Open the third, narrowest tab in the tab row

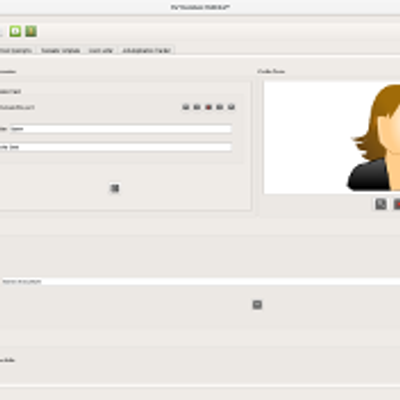click(x=101, y=50)
